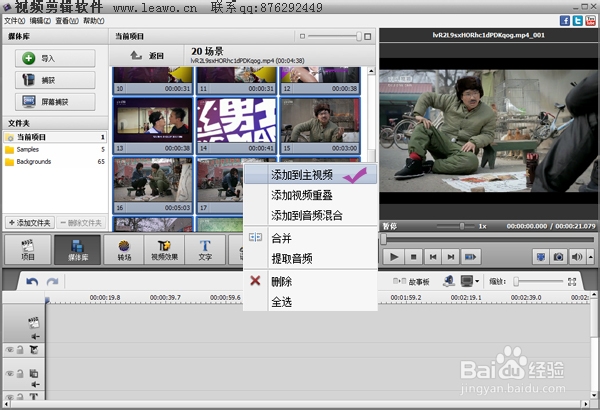Switch to the Media Library (媒体库) tab
The width and height of the screenshot is (600, 410).
tap(78, 250)
